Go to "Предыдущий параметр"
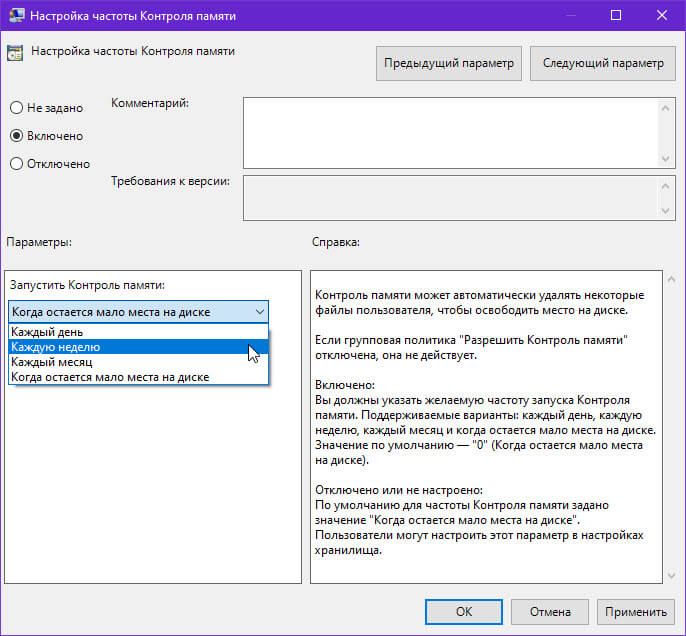 click(x=449, y=63)
